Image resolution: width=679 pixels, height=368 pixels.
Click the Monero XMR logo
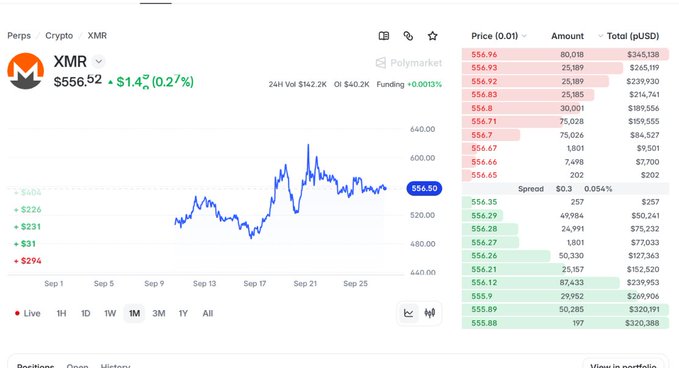tap(26, 71)
